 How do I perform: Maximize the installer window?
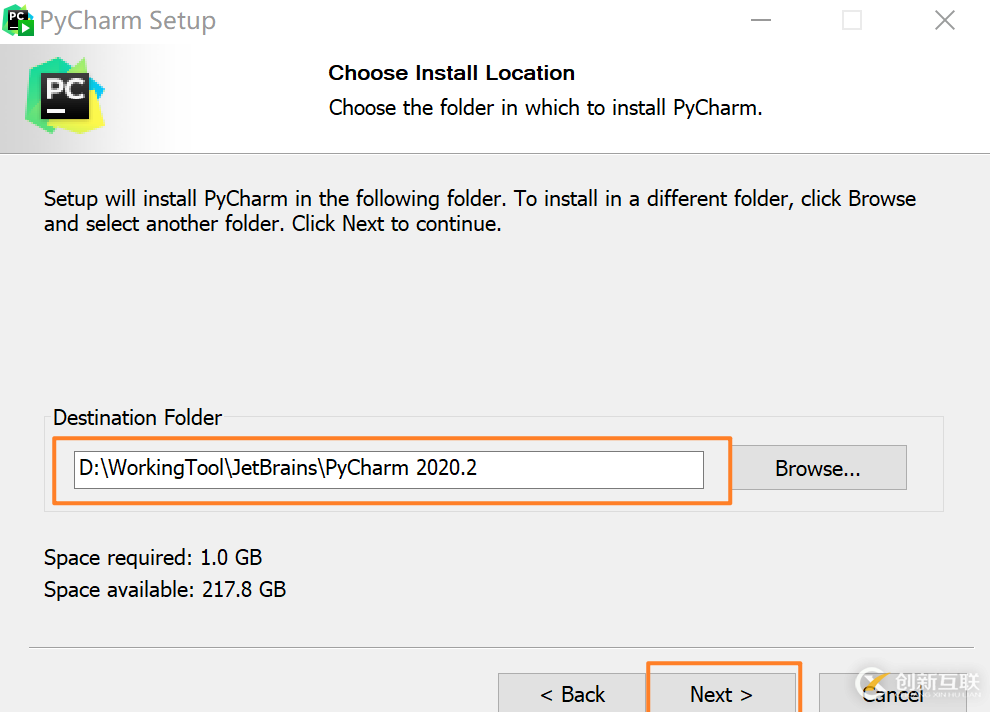point(851,20)
